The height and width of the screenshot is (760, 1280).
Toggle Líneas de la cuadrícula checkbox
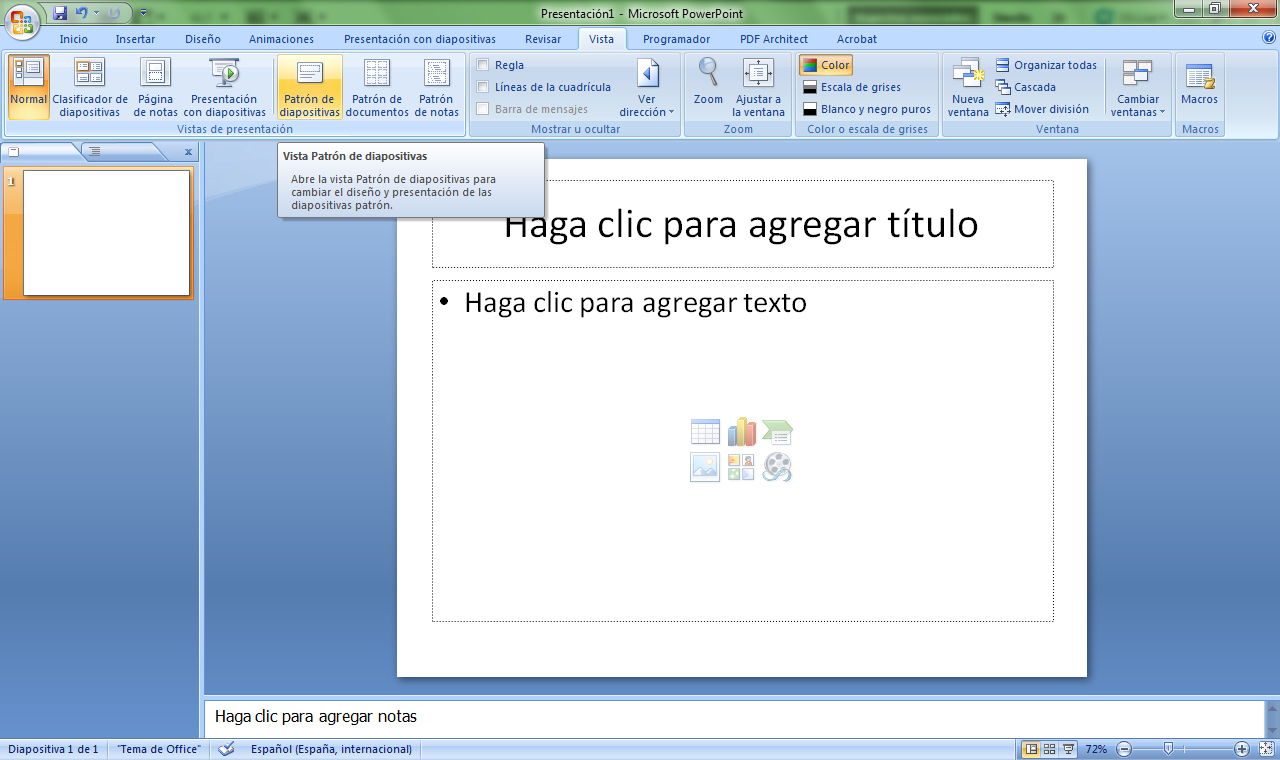click(483, 87)
